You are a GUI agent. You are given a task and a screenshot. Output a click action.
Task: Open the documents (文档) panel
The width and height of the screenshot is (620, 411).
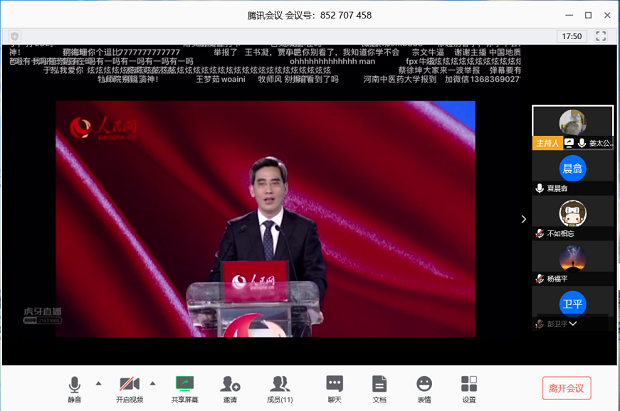(379, 387)
